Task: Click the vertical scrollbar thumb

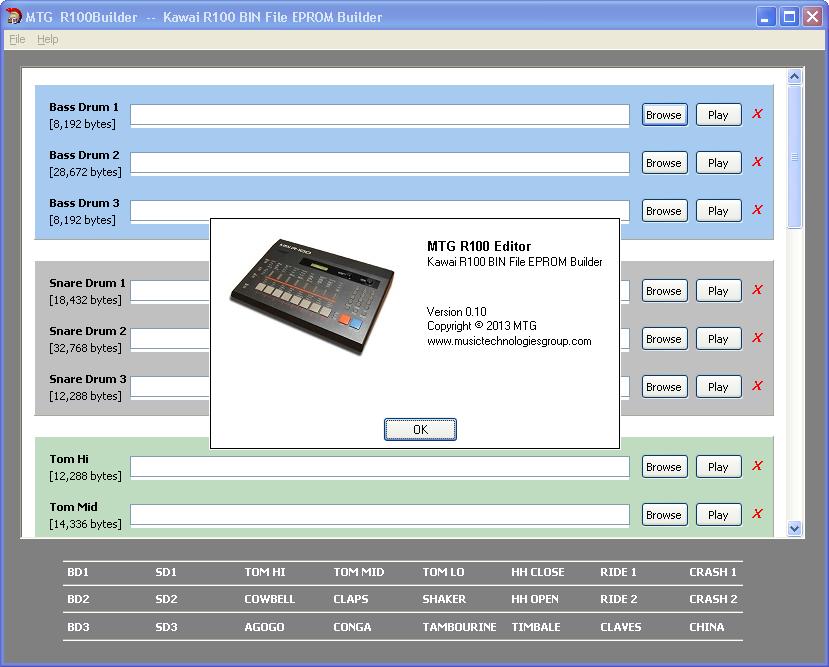Action: pyautogui.click(x=794, y=157)
